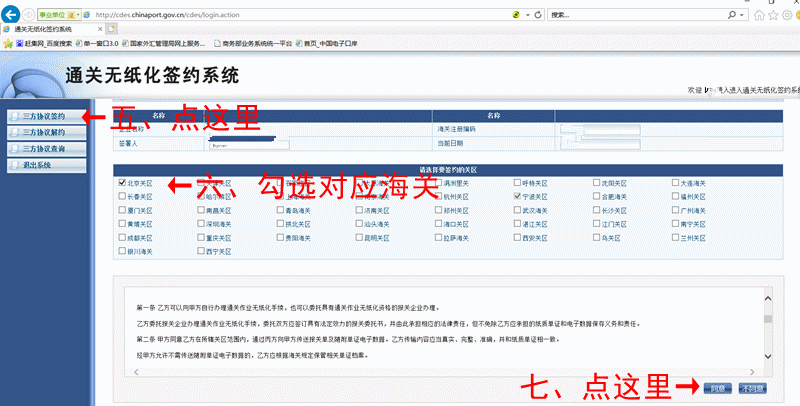Click the compatibility view icon in address bar
The height and width of the screenshot is (406, 800).
click(x=514, y=15)
